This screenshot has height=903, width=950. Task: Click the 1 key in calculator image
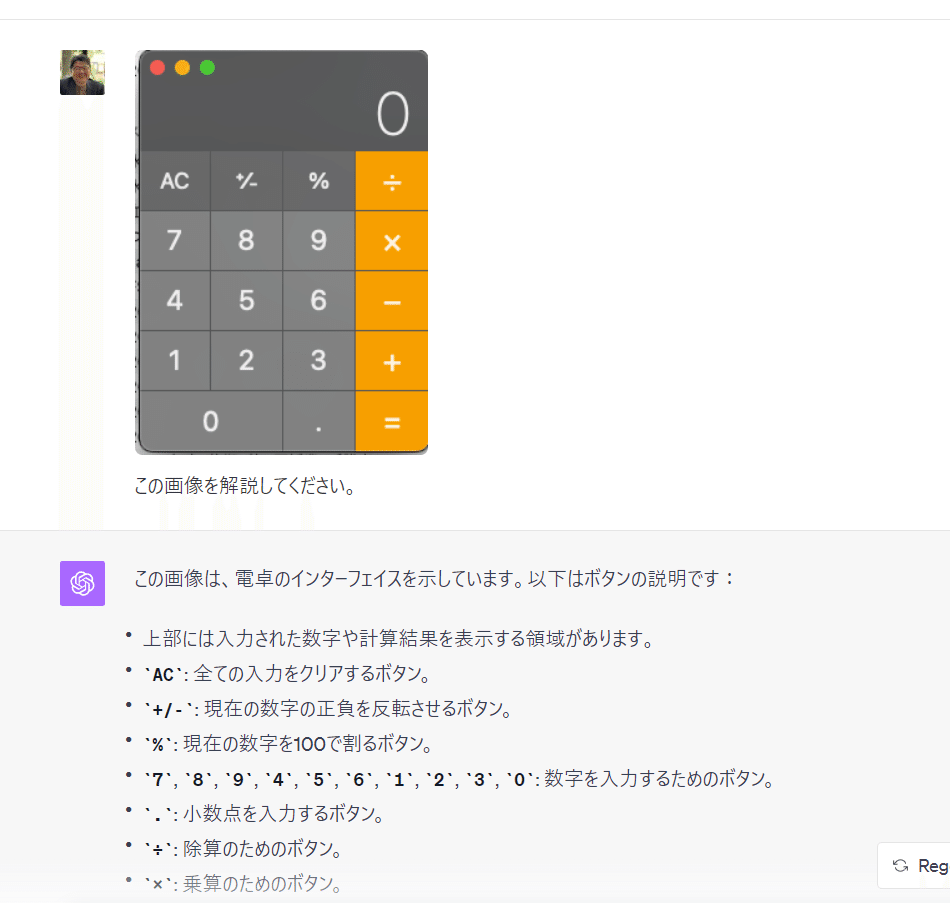175,361
